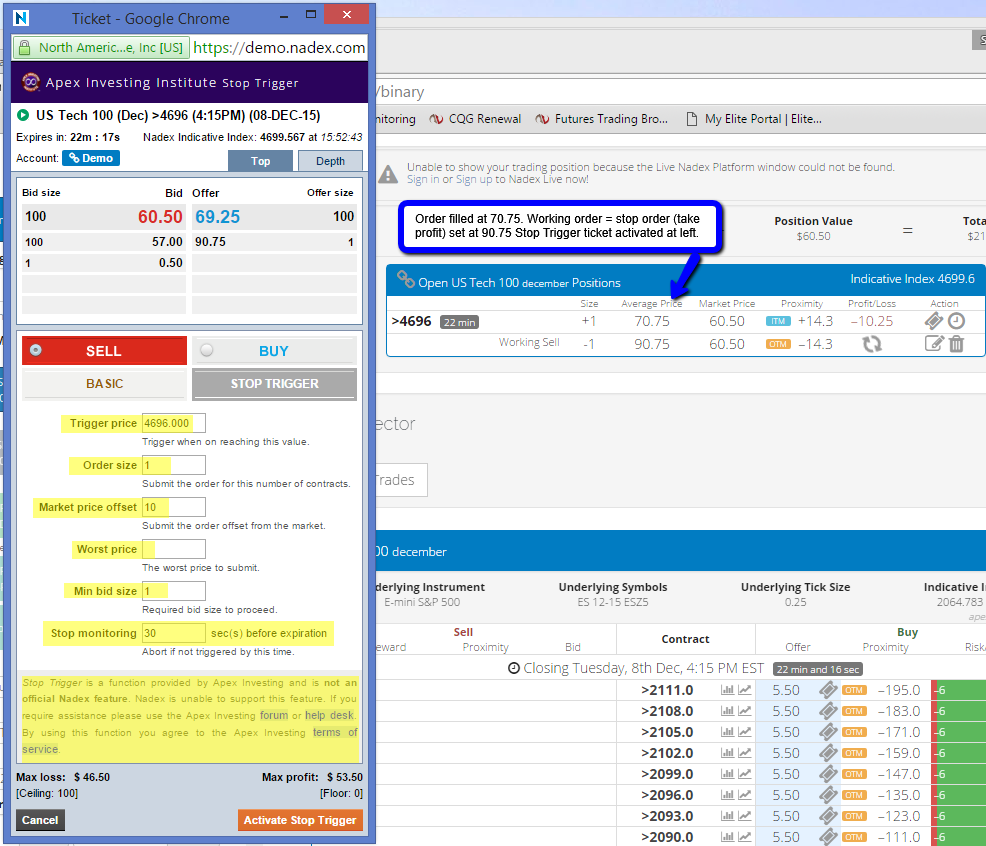Click the demo.nadex.com URL in the address bar
The height and width of the screenshot is (846, 986).
coord(279,48)
